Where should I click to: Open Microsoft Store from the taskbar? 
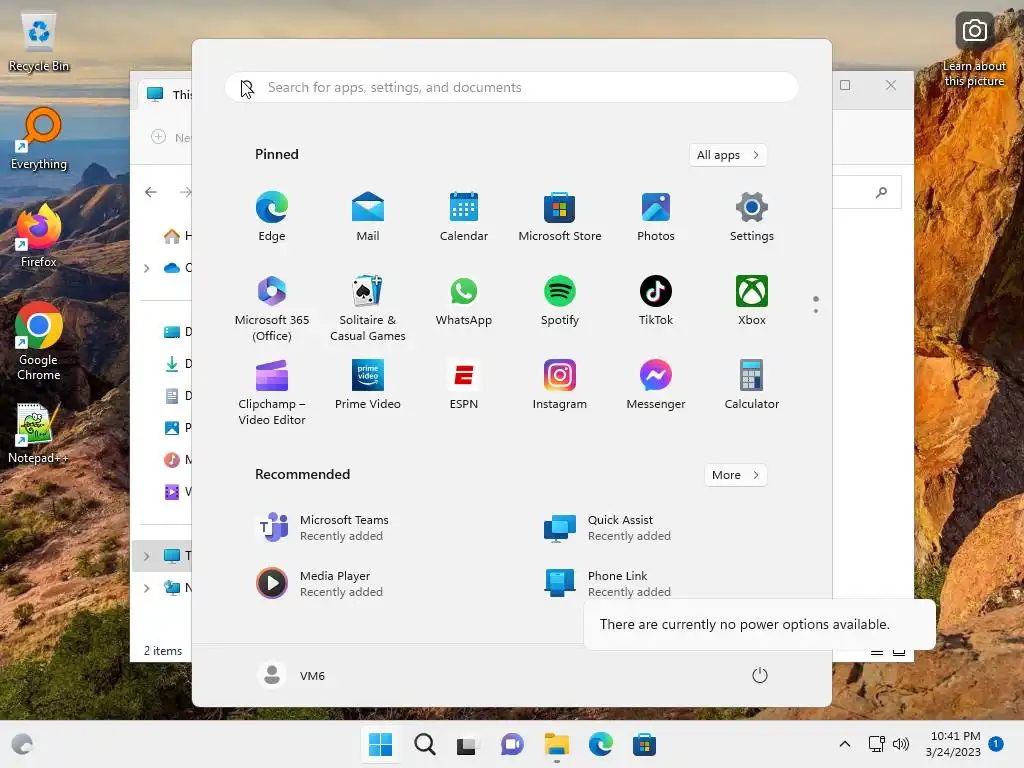tap(644, 744)
